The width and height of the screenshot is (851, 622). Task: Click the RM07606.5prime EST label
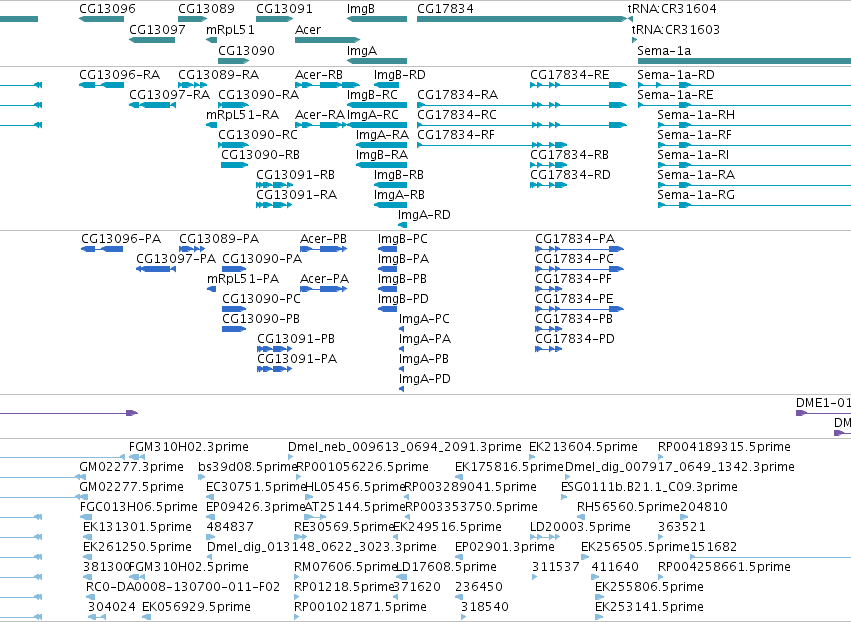click(346, 567)
